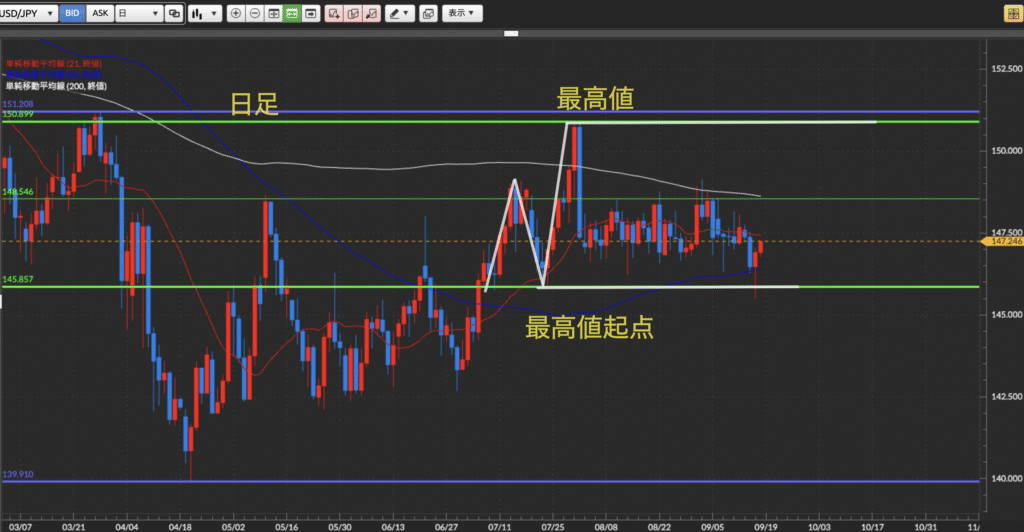
Task: Click the 単純移動平均線 (21, 終値) legend
Action: [54, 63]
